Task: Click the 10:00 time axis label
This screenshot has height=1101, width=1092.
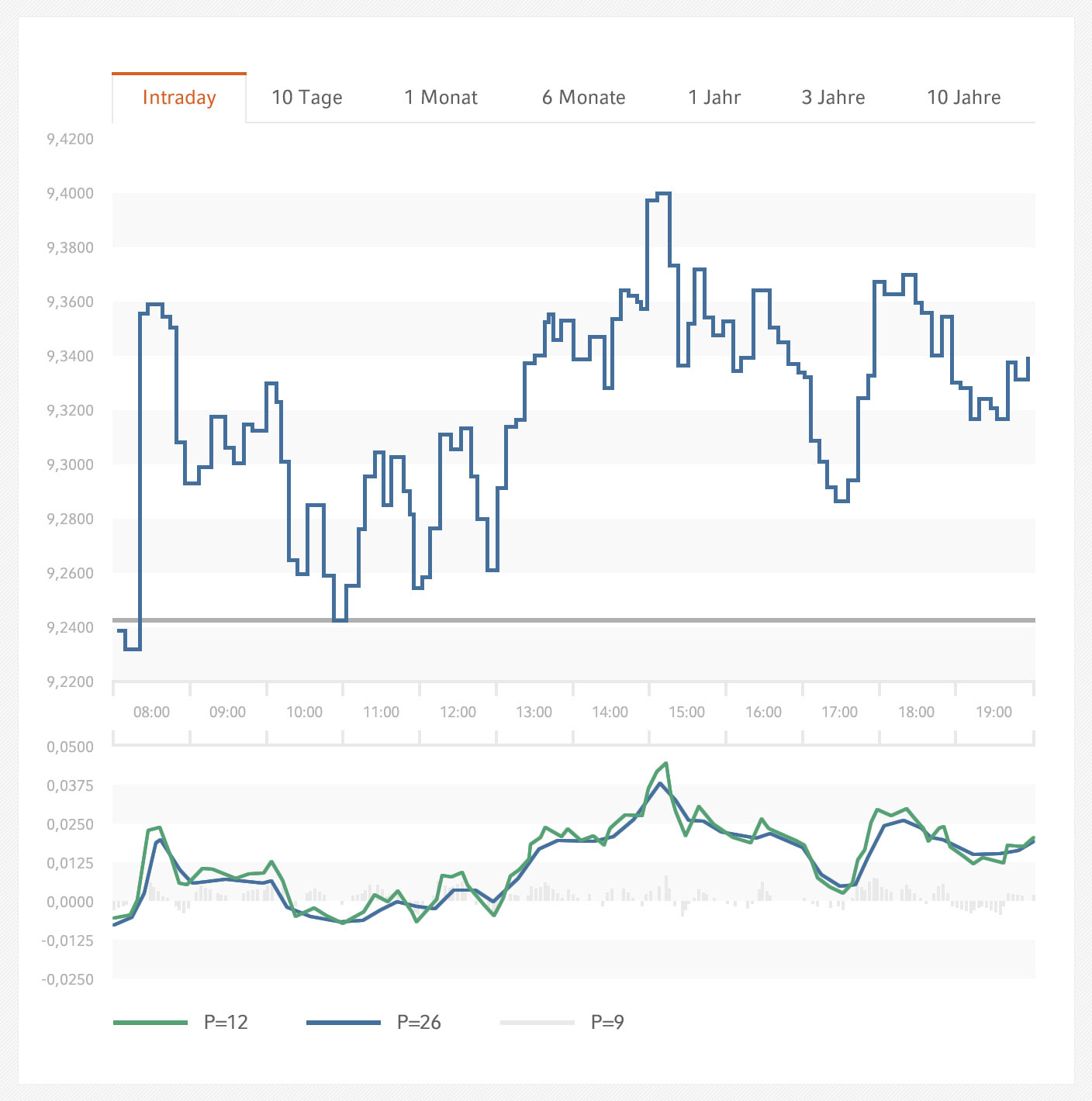Action: [x=304, y=712]
